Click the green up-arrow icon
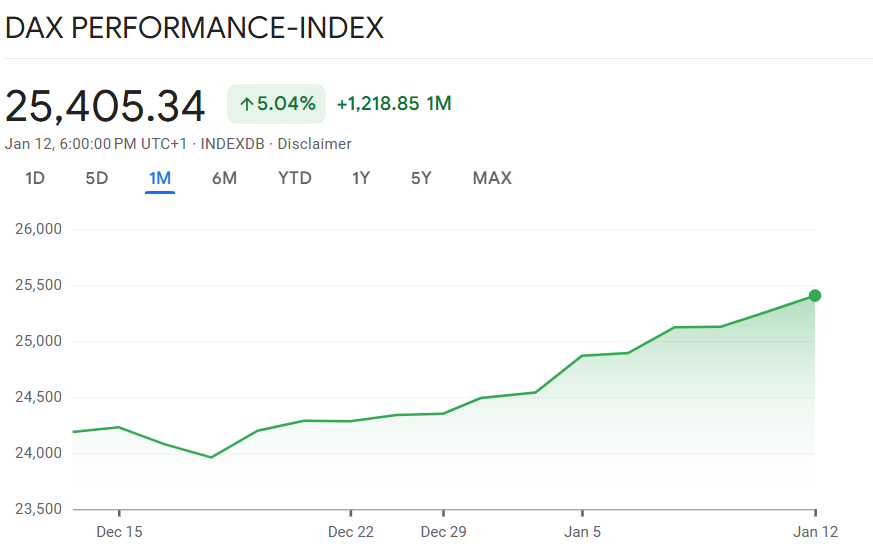This screenshot has width=873, height=553. pyautogui.click(x=246, y=104)
